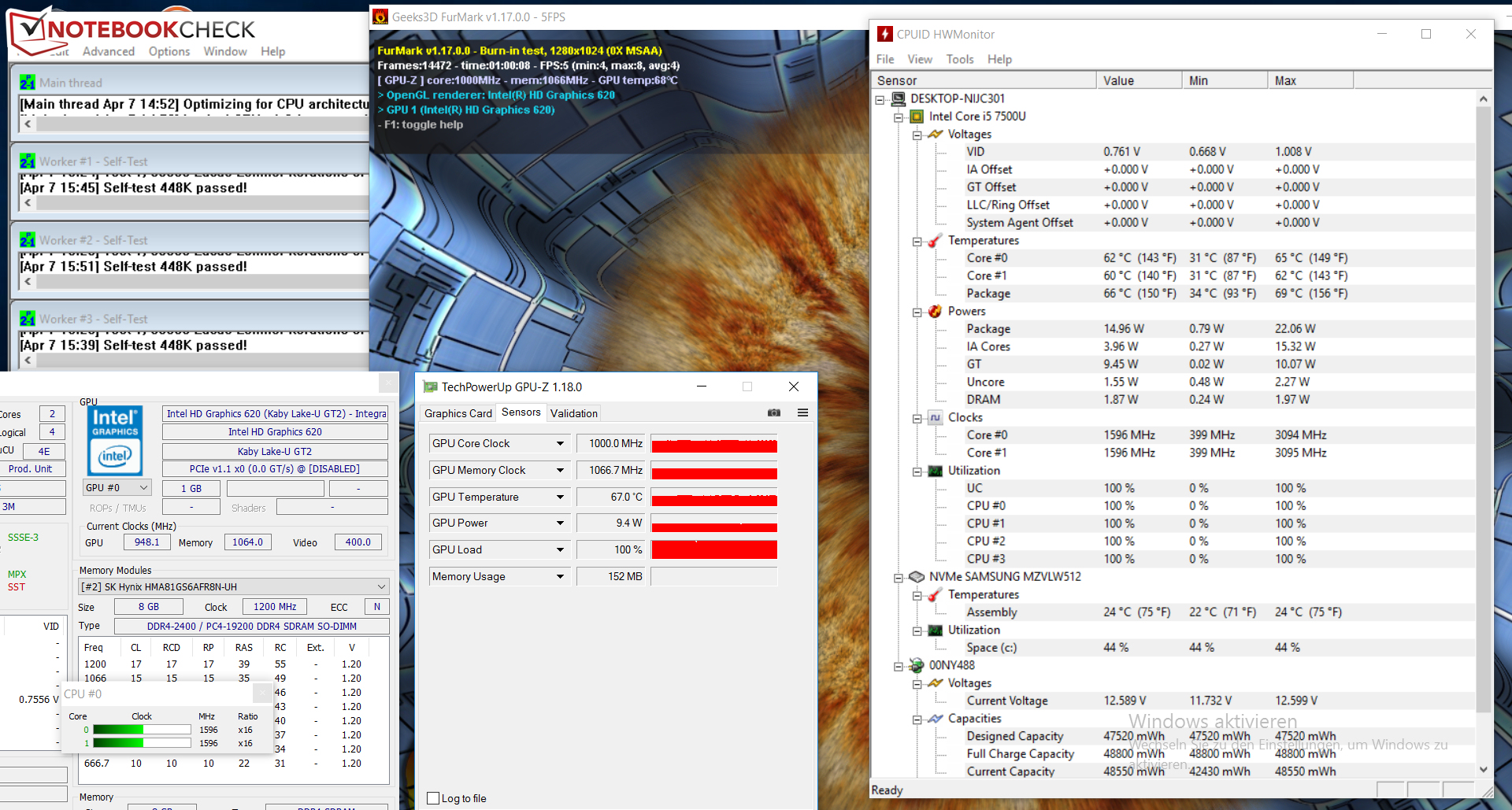The height and width of the screenshot is (810, 1512).
Task: Open the Advanced menu in Prime95
Action: pyautogui.click(x=109, y=51)
